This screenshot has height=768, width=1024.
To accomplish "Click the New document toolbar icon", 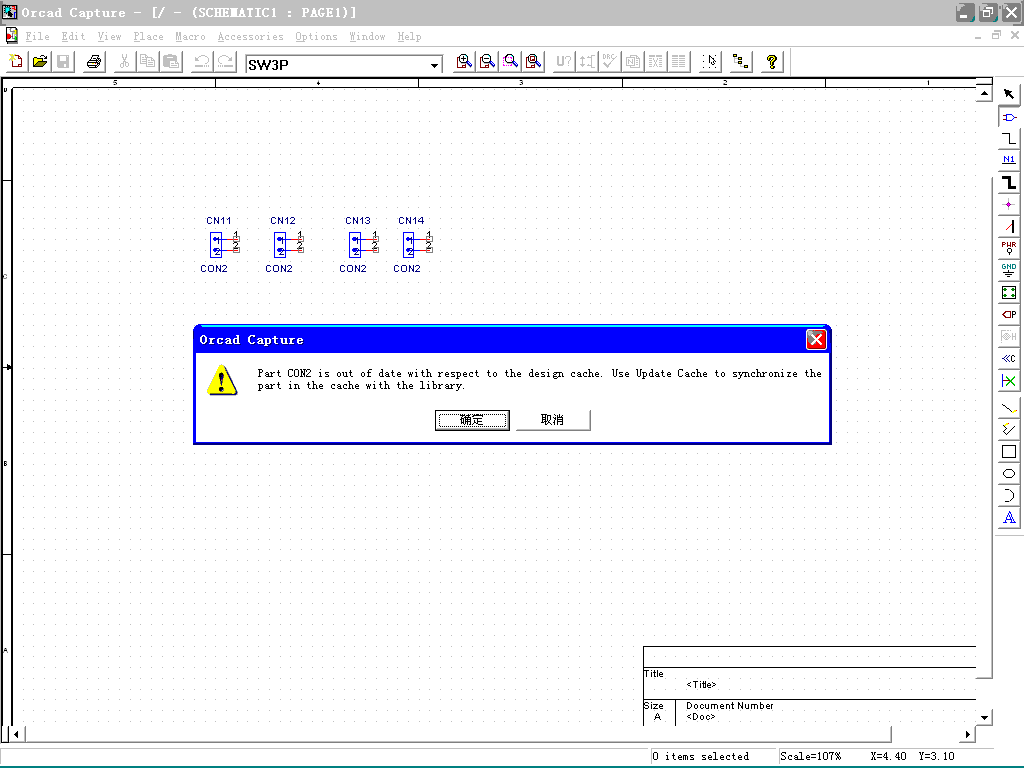I will click(x=16, y=62).
